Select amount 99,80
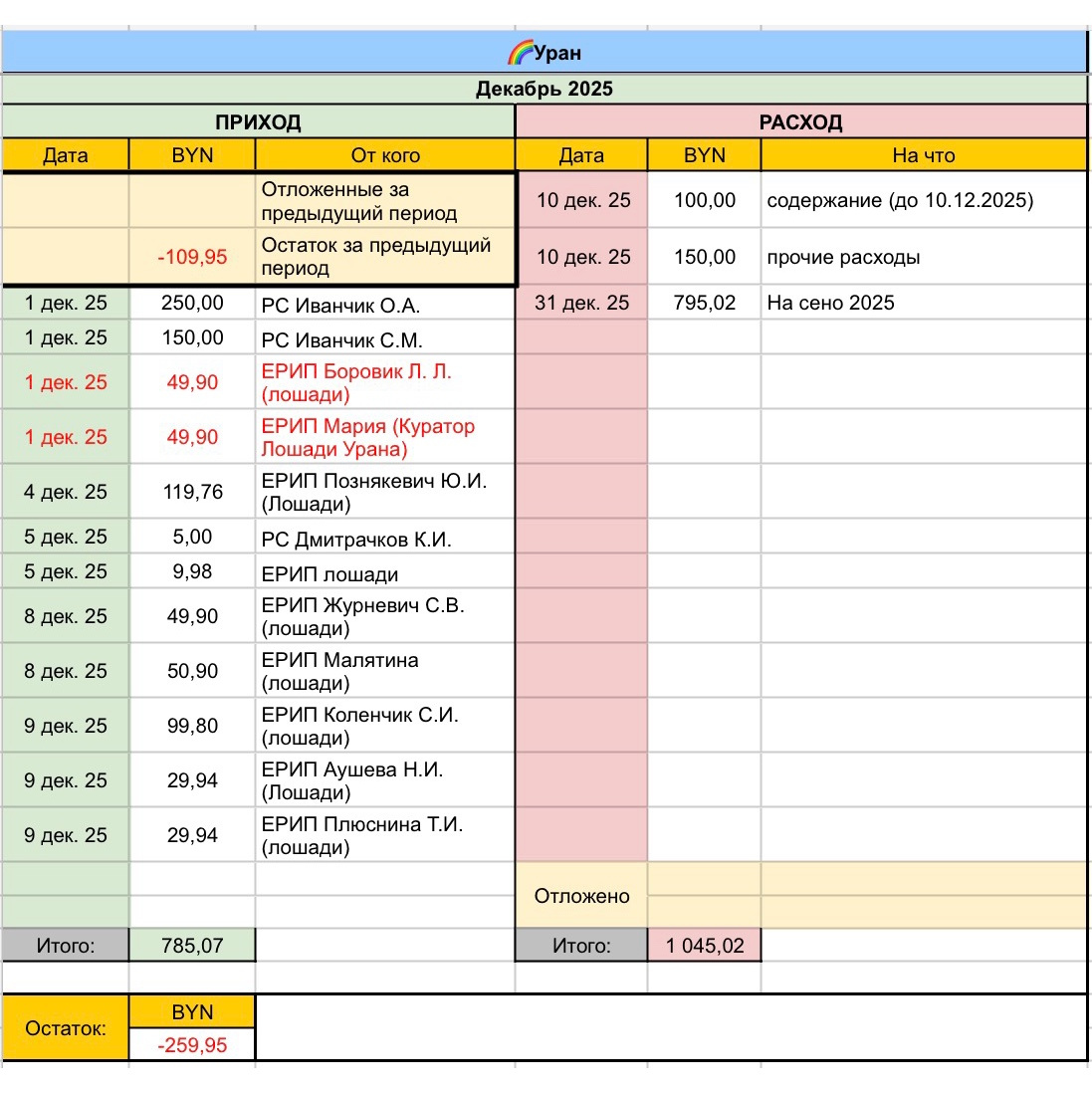Viewport: 1092px width, 1094px height. point(192,726)
